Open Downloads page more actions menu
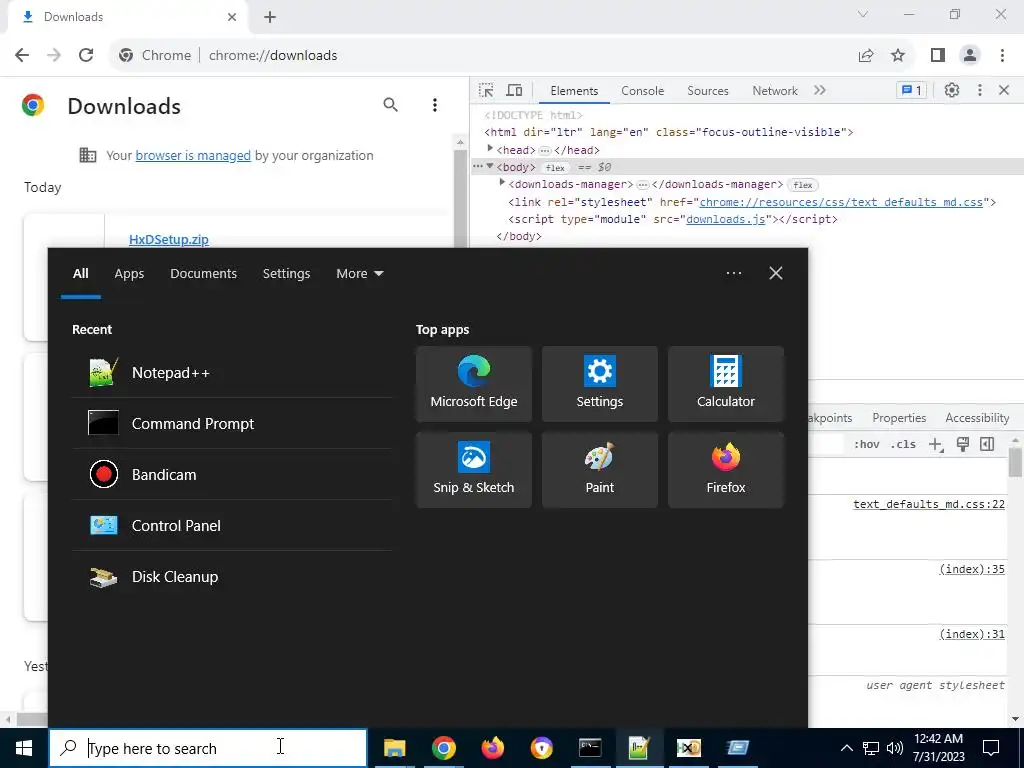 435,105
